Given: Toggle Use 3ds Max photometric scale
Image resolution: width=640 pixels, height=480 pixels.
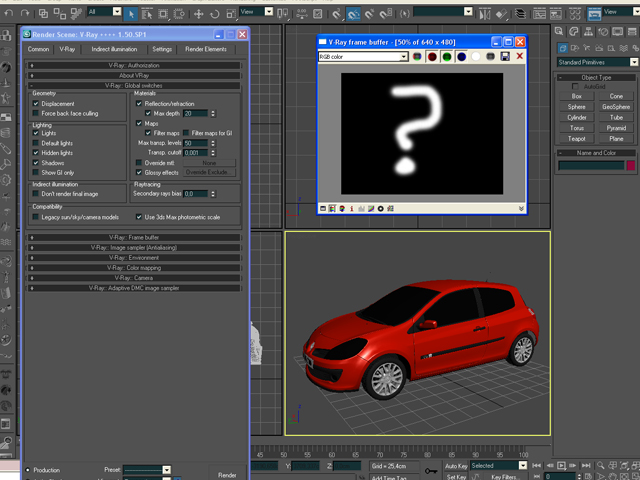Looking at the screenshot, I should pyautogui.click(x=139, y=217).
